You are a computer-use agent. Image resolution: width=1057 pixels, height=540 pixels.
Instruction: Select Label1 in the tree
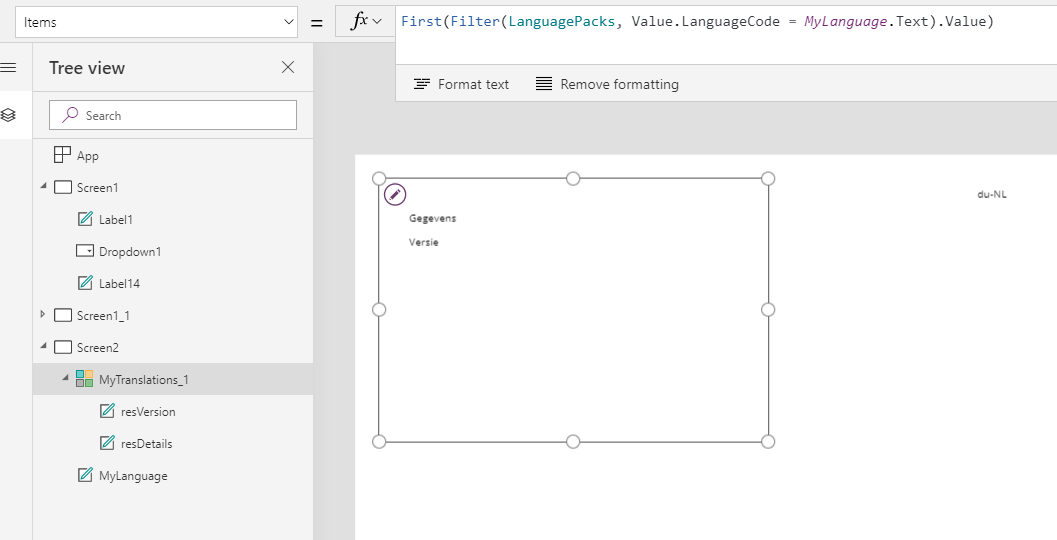(x=116, y=220)
